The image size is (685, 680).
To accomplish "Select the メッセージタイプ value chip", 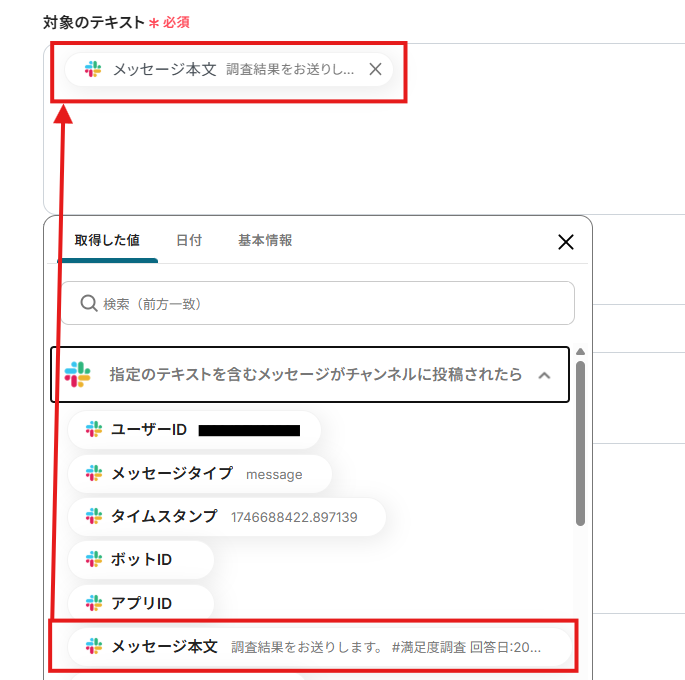I will 200,473.
